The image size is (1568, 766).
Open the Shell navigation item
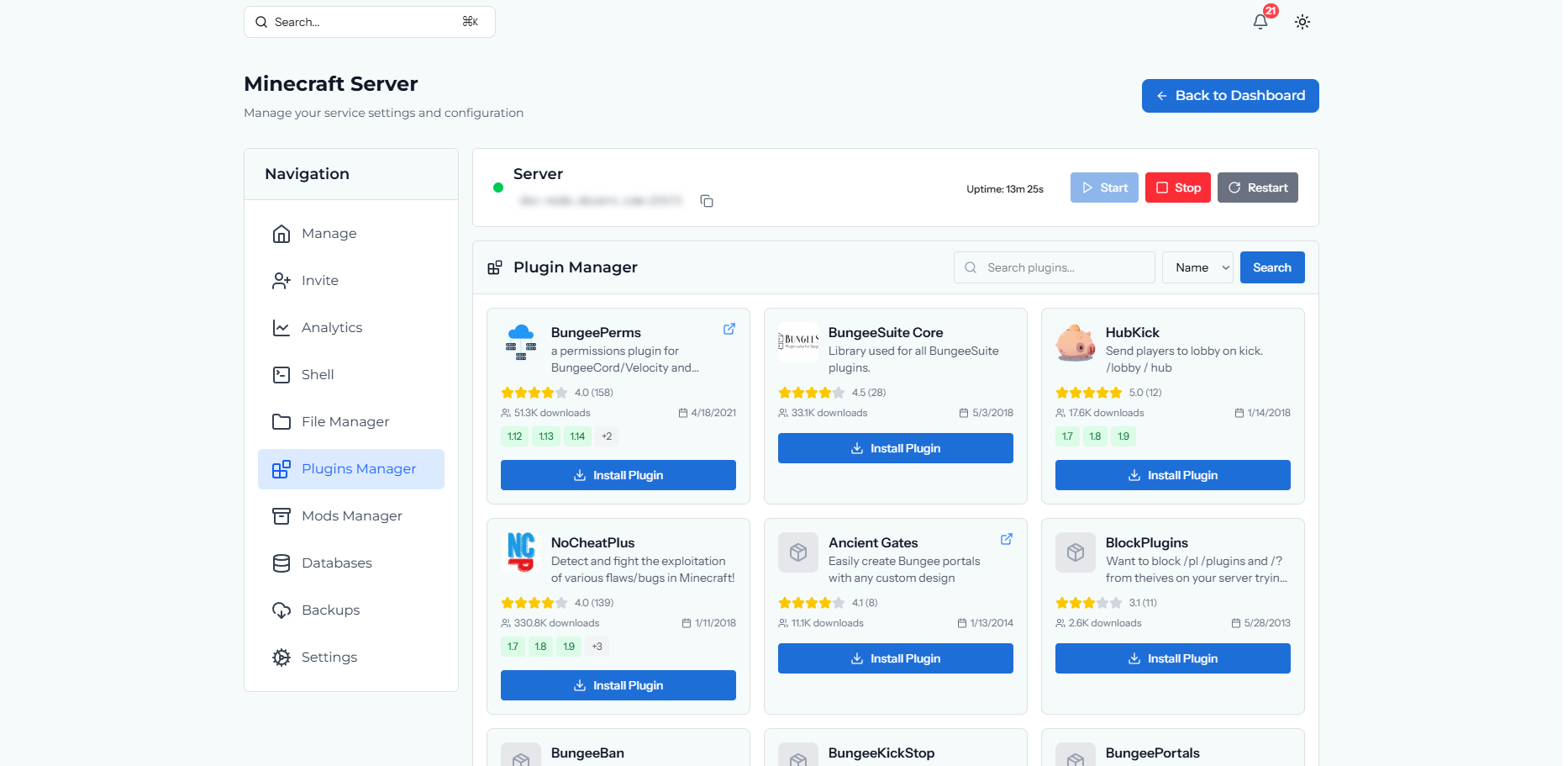(x=351, y=375)
